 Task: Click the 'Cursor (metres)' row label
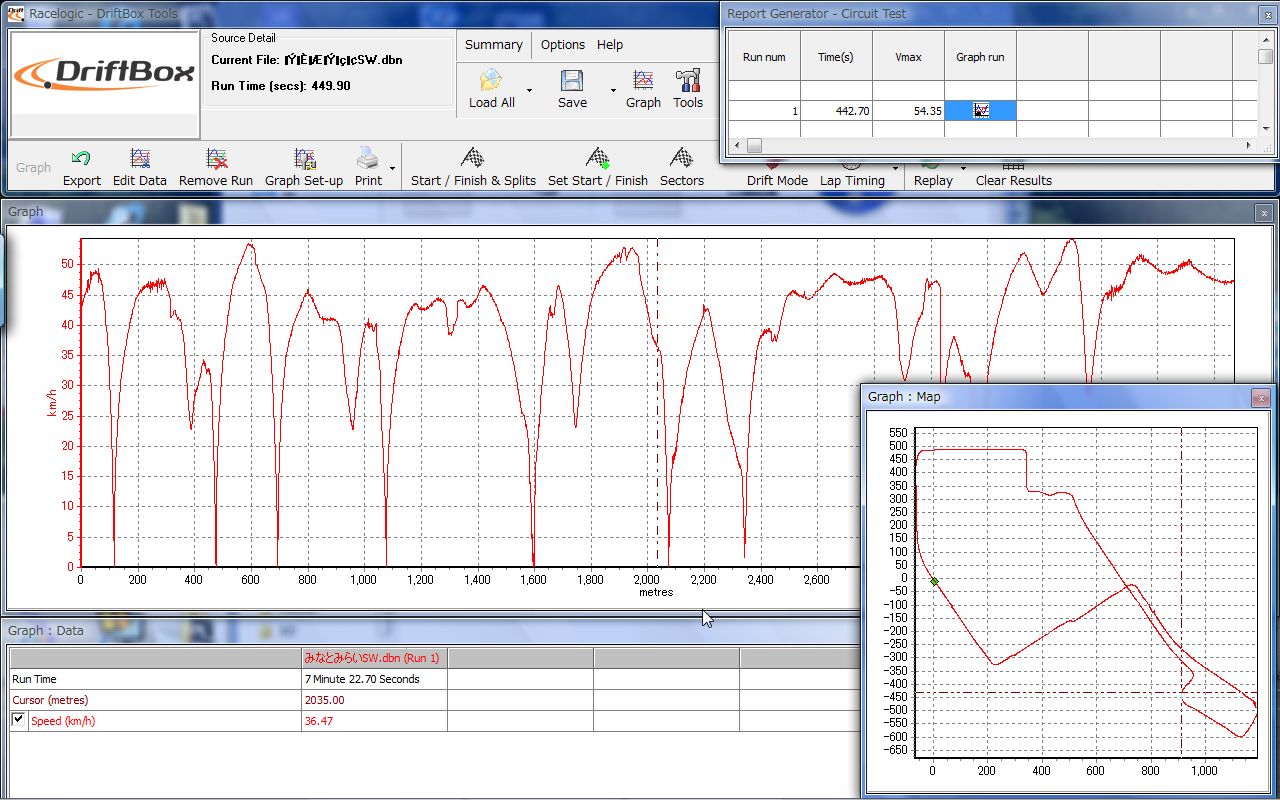pos(49,700)
